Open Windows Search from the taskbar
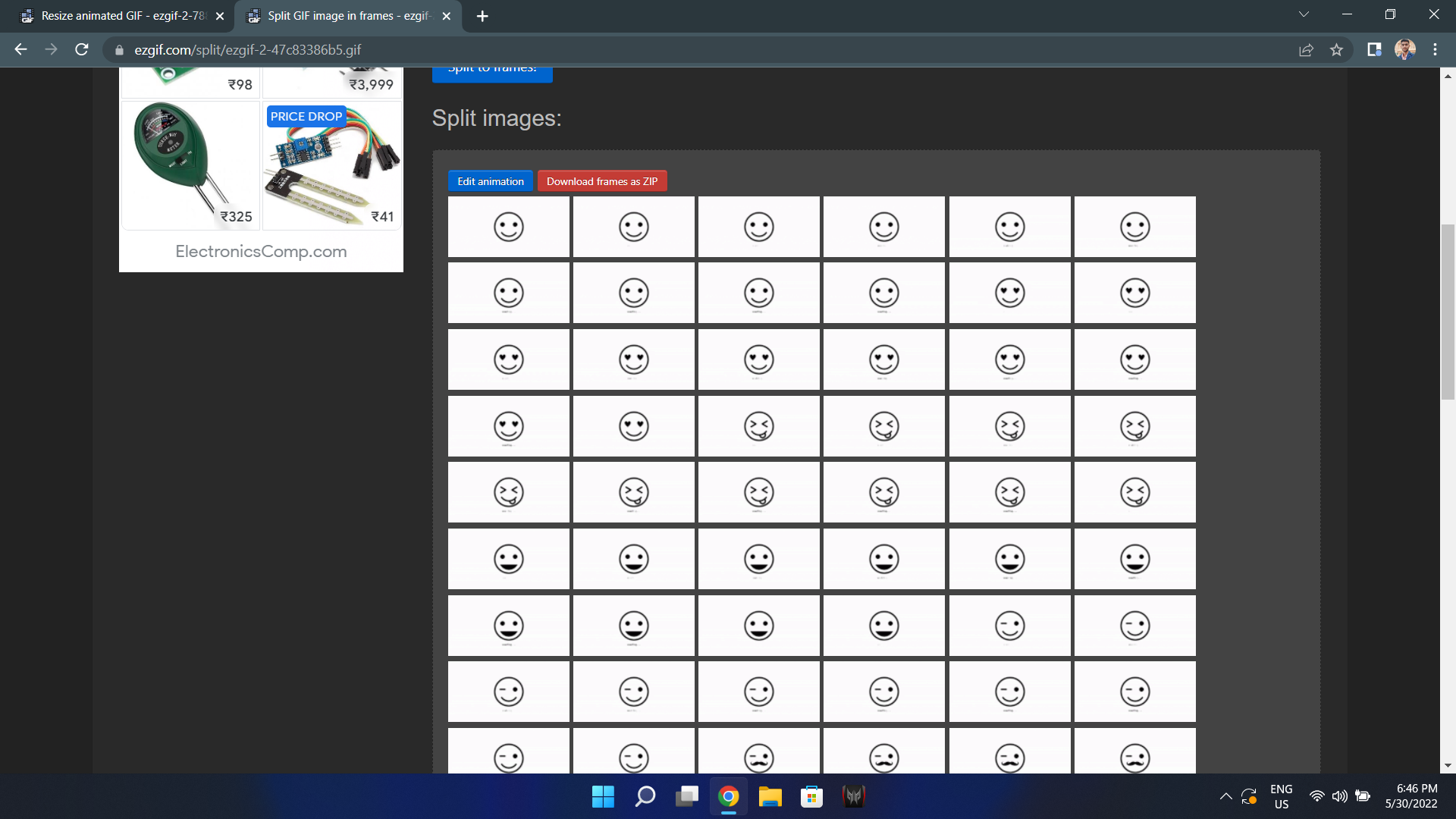Image resolution: width=1456 pixels, height=819 pixels. [645, 797]
